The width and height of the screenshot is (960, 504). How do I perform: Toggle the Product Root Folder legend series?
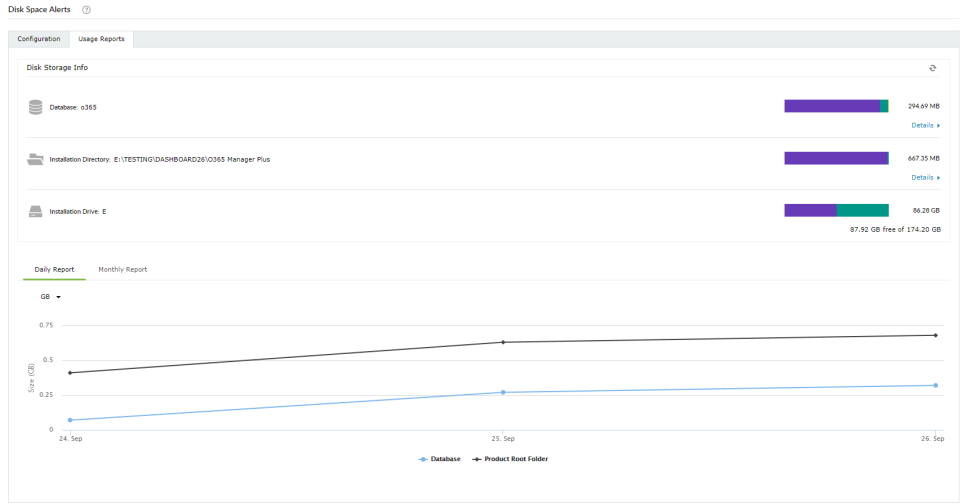510,459
